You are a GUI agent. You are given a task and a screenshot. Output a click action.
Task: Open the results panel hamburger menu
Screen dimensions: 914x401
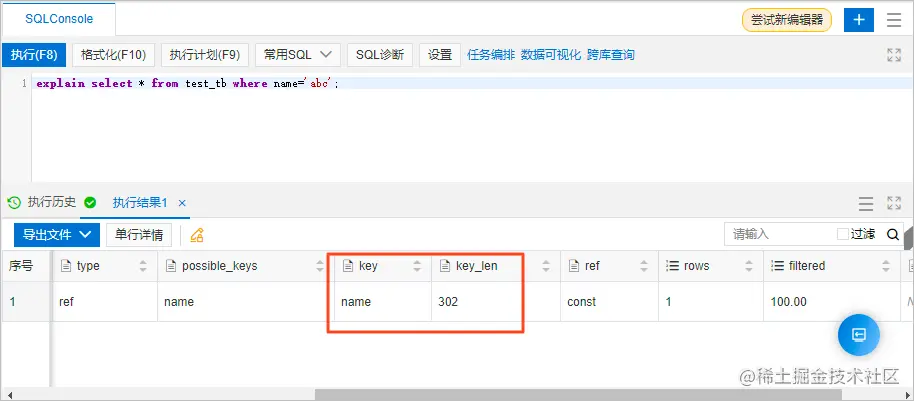[866, 203]
